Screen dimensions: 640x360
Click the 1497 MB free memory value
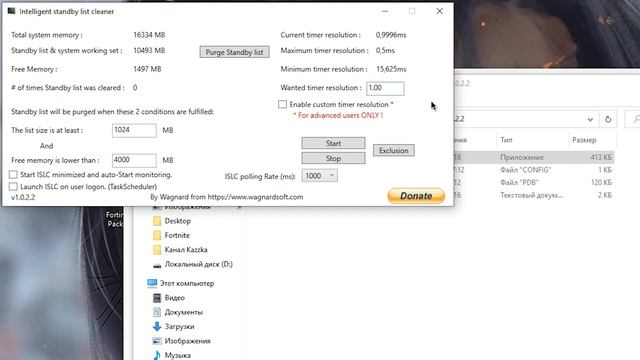click(x=147, y=69)
